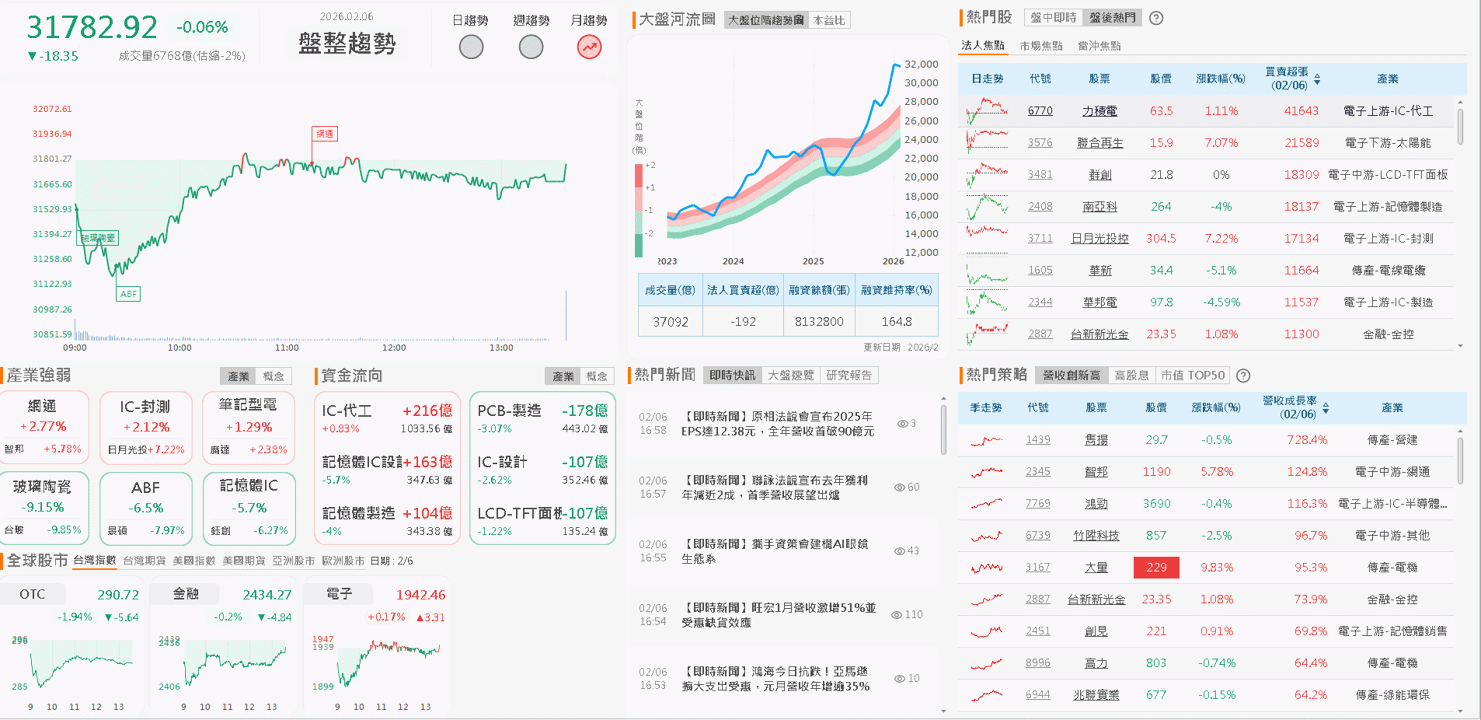Select 概念 in the 資金流向 toggle
Viewport: 1481px width, 720px height.
coord(598,376)
